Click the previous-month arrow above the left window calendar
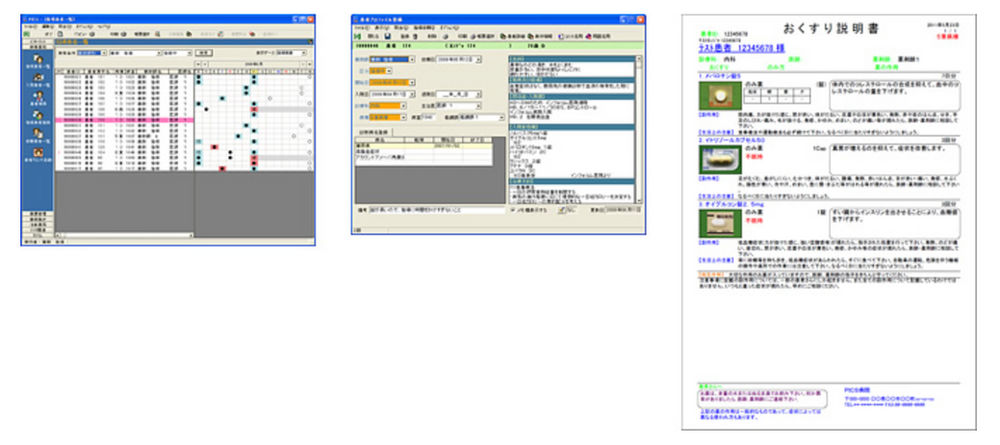The image size is (1000, 445). (x=198, y=64)
